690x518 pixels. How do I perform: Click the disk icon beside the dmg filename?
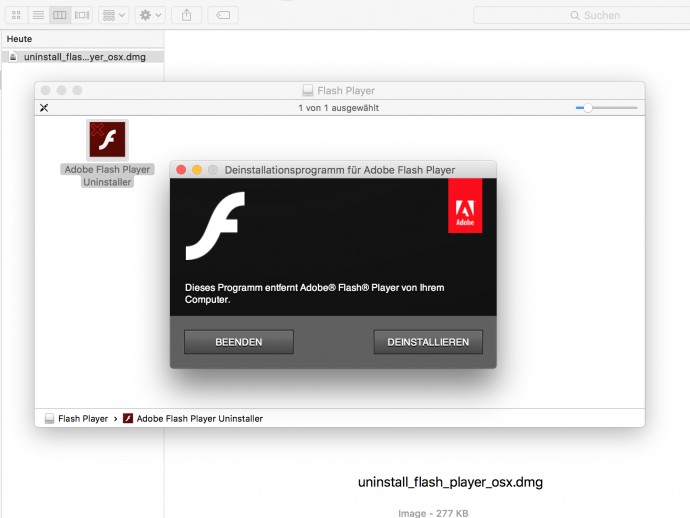tap(13, 57)
